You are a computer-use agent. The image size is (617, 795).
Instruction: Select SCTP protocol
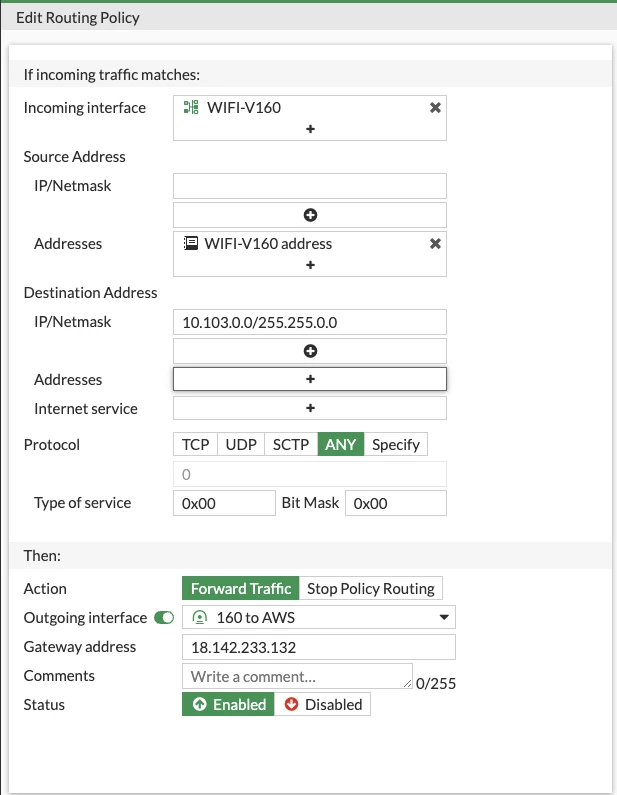point(291,444)
